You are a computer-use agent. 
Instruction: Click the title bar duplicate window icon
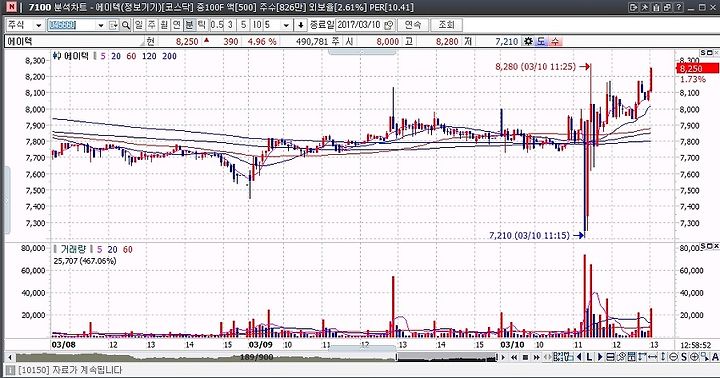[x=667, y=7]
